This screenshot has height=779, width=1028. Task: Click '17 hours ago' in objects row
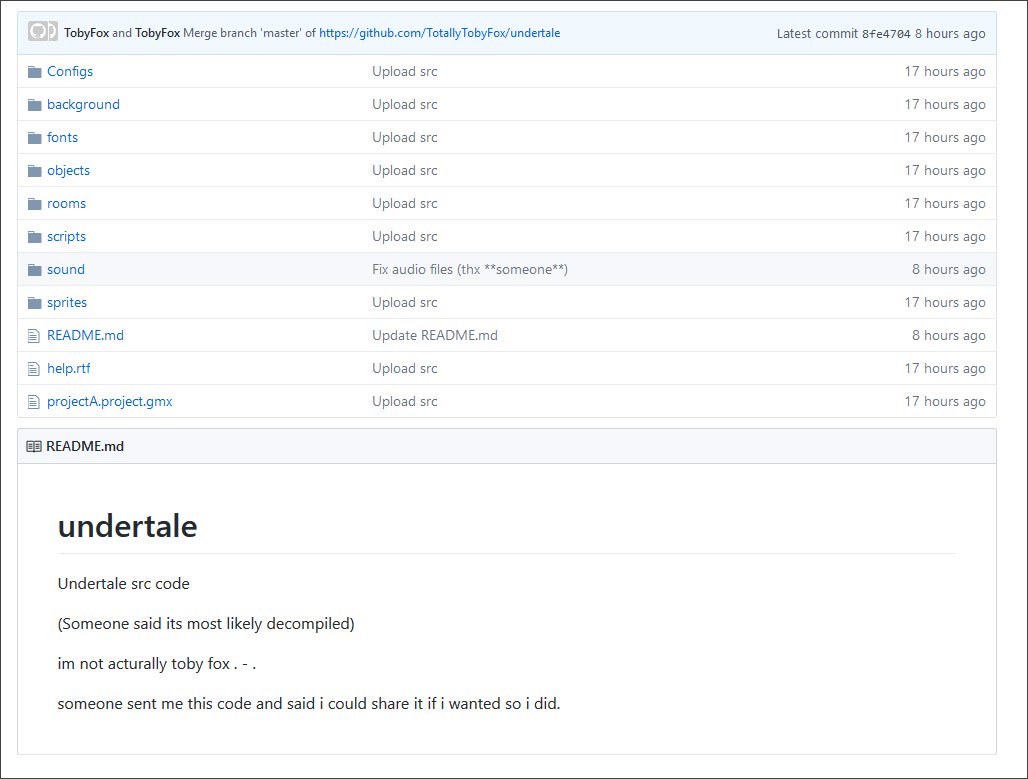[x=945, y=170]
